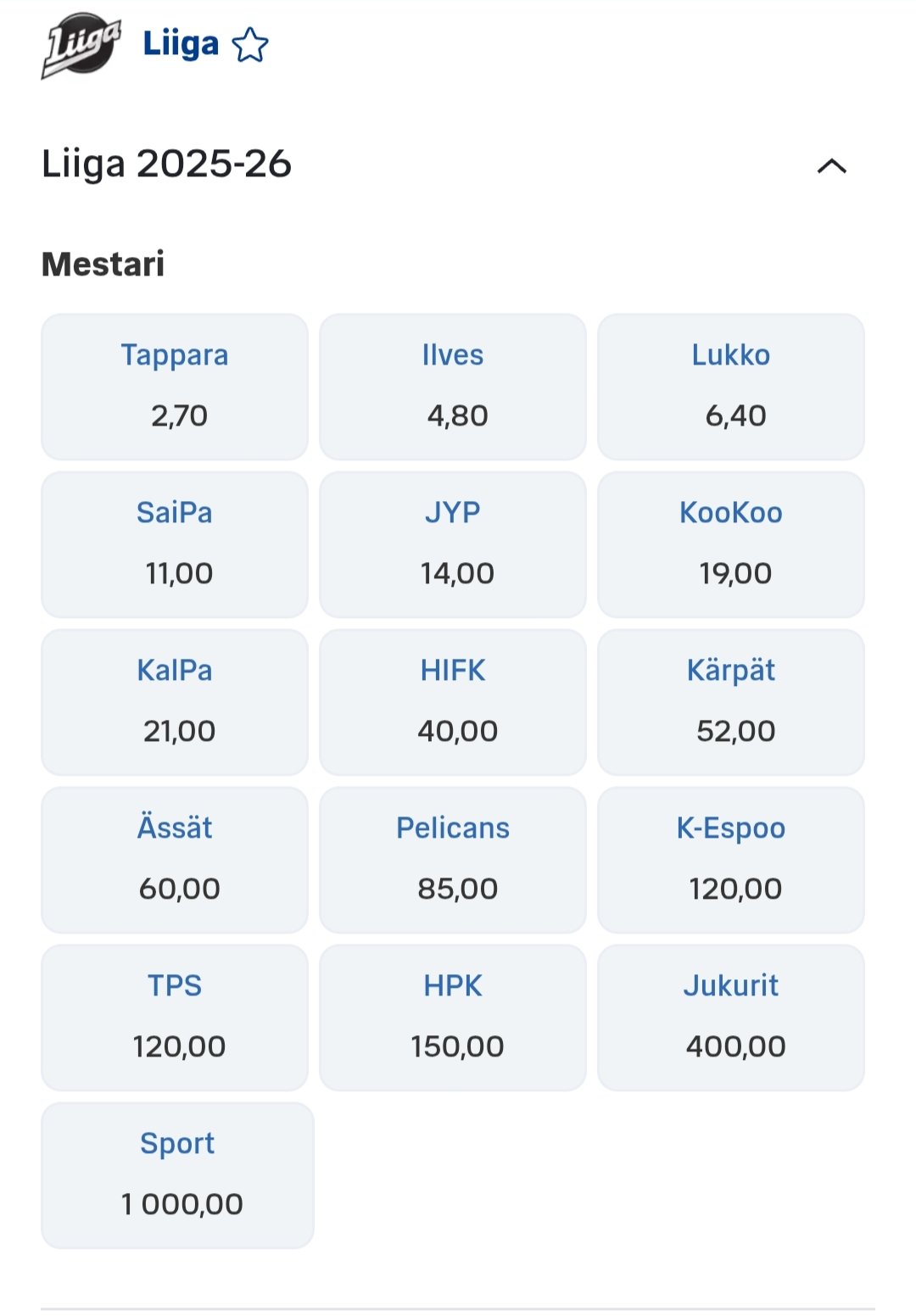The image size is (916, 1316).
Task: Choose HIFK champion odds 40,00
Action: [x=453, y=702]
